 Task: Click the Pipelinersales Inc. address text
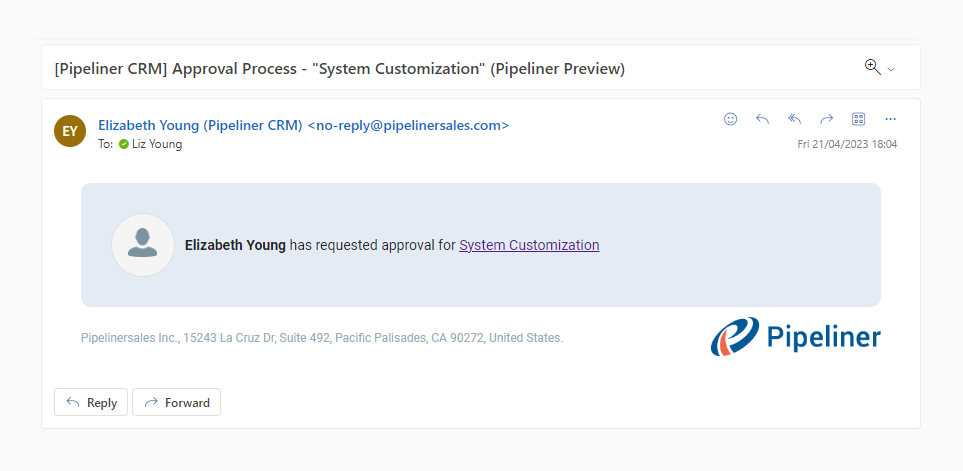click(x=321, y=338)
